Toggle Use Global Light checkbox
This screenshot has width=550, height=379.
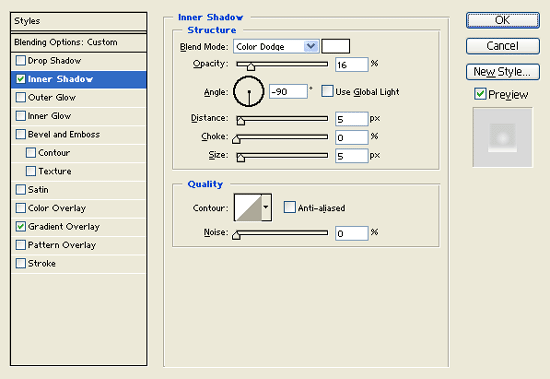[x=327, y=91]
